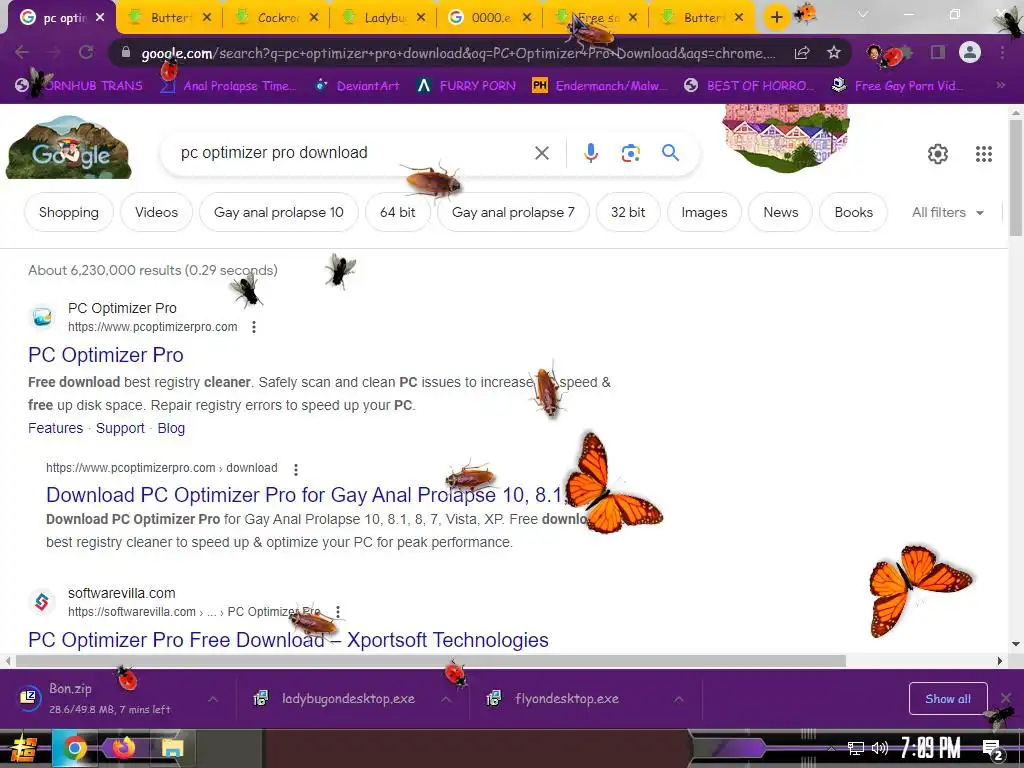This screenshot has height=768, width=1024.
Task: Open the tab search chevron
Action: [x=863, y=14]
